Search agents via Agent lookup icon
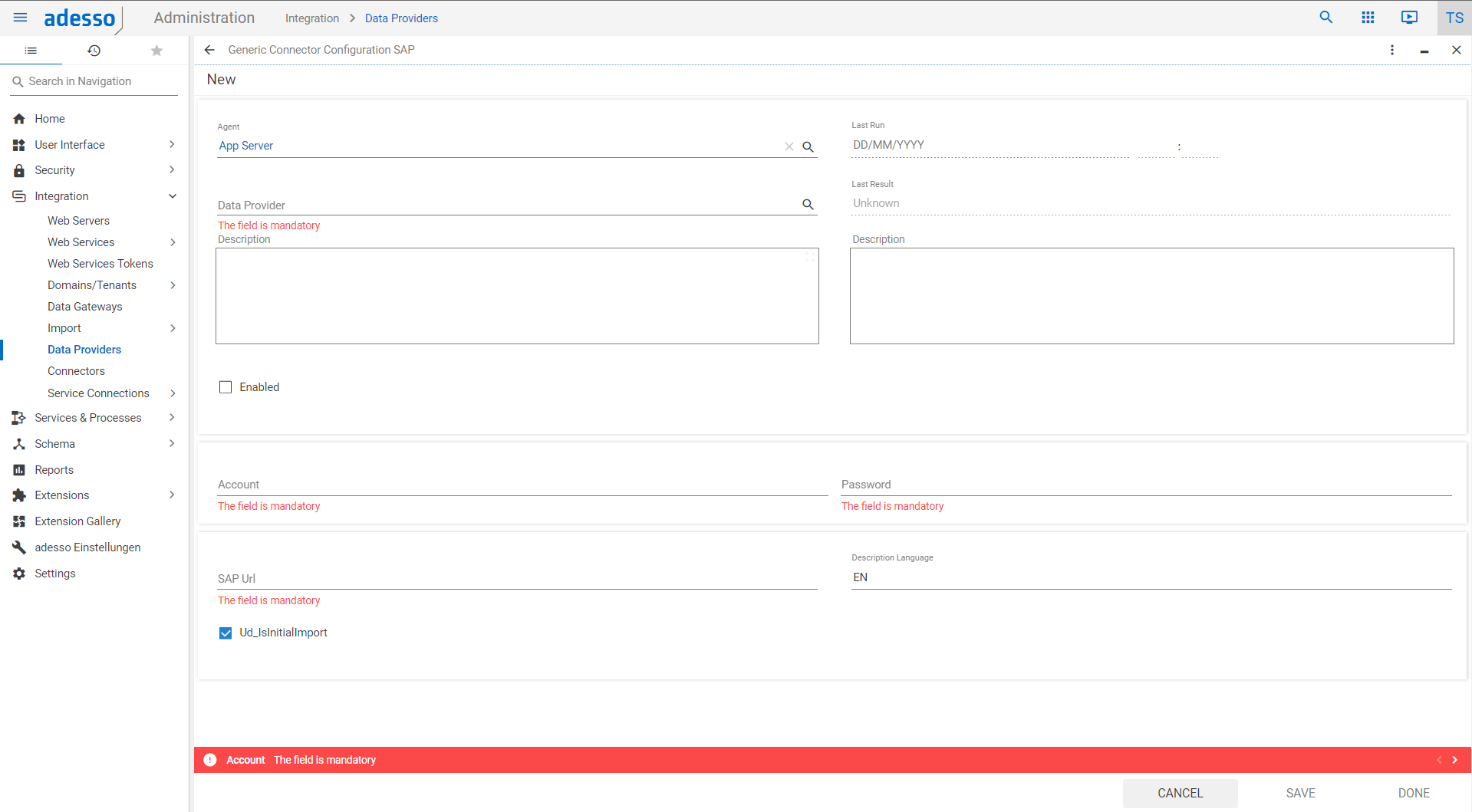The image size is (1472, 812). [x=808, y=146]
